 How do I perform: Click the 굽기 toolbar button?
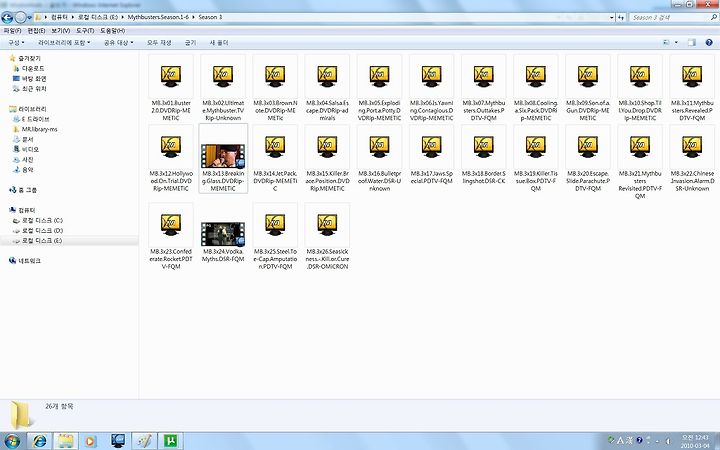pyautogui.click(x=190, y=43)
